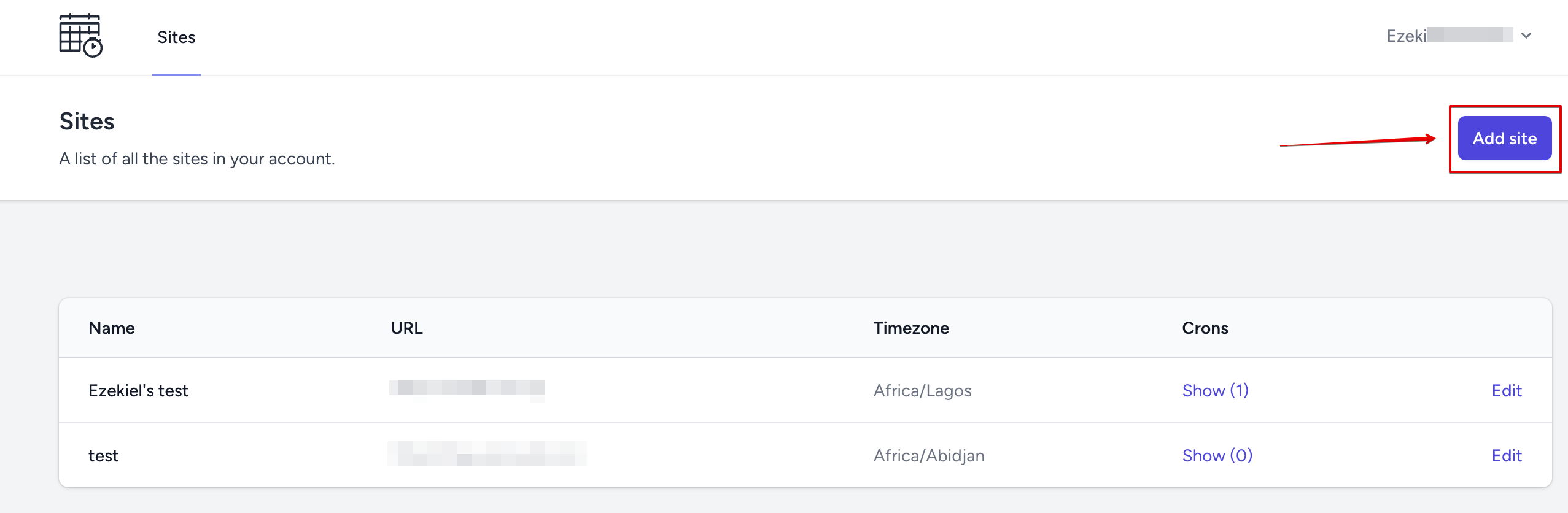Click the Crons column header
Viewport: 1568px width, 513px height.
1205,328
